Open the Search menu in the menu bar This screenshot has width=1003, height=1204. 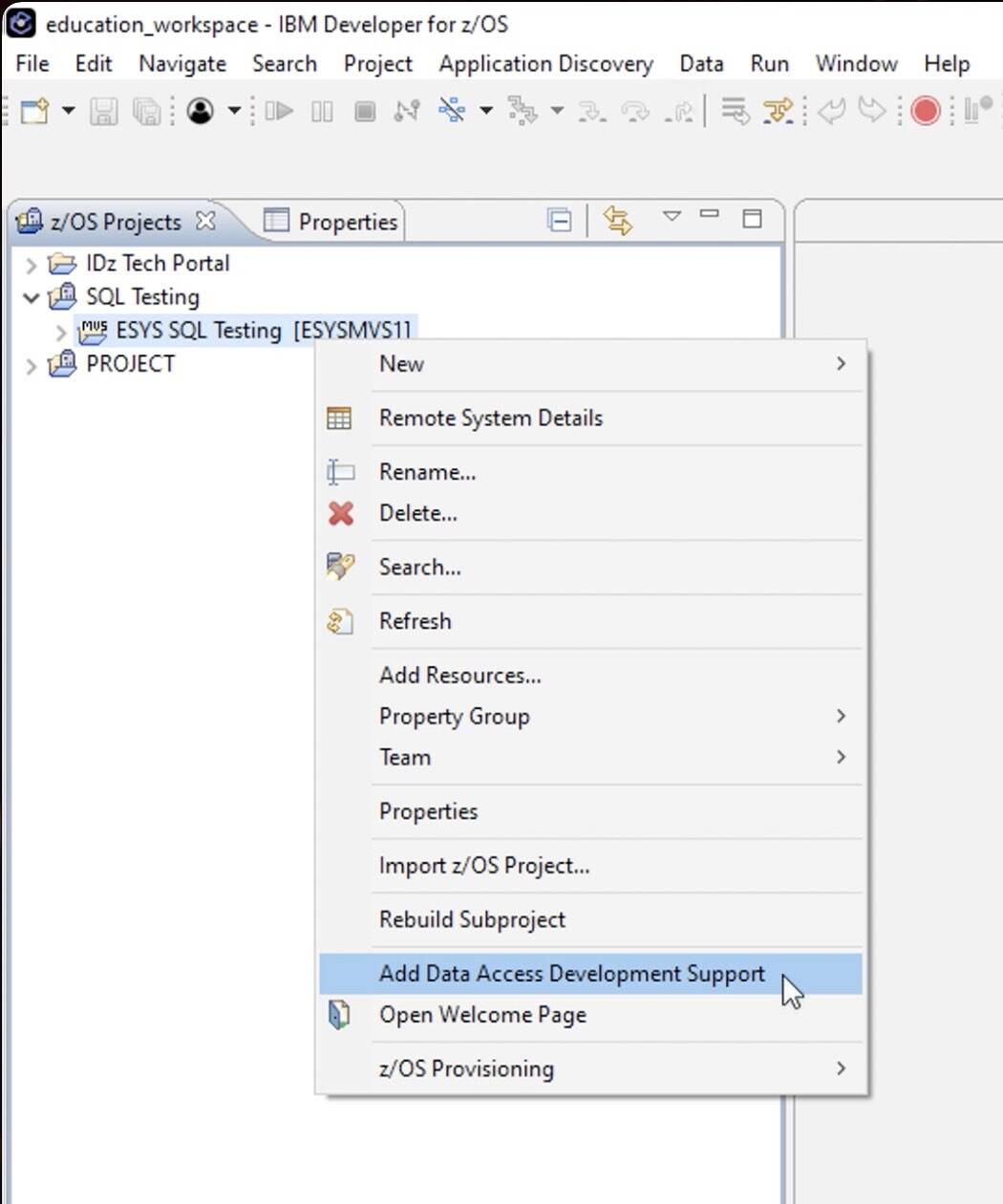click(x=285, y=63)
